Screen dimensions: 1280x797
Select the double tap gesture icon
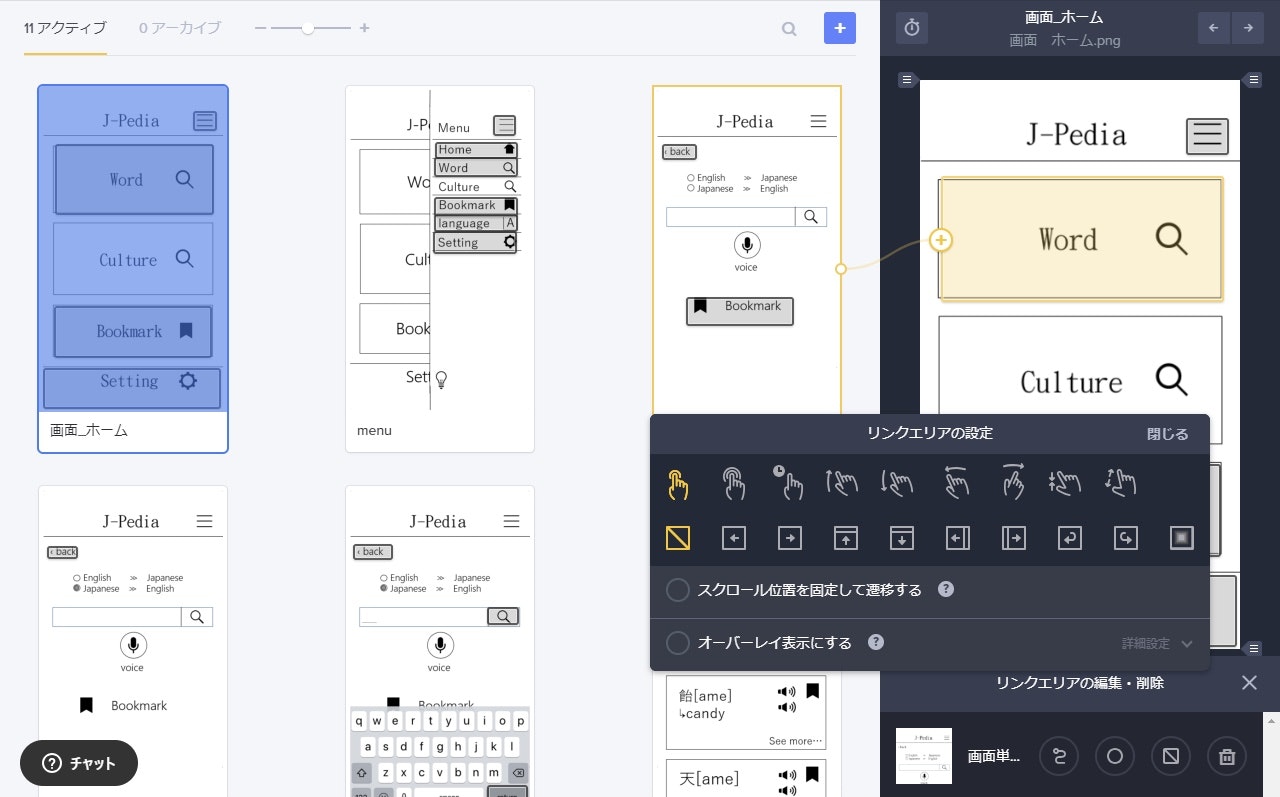coord(734,484)
